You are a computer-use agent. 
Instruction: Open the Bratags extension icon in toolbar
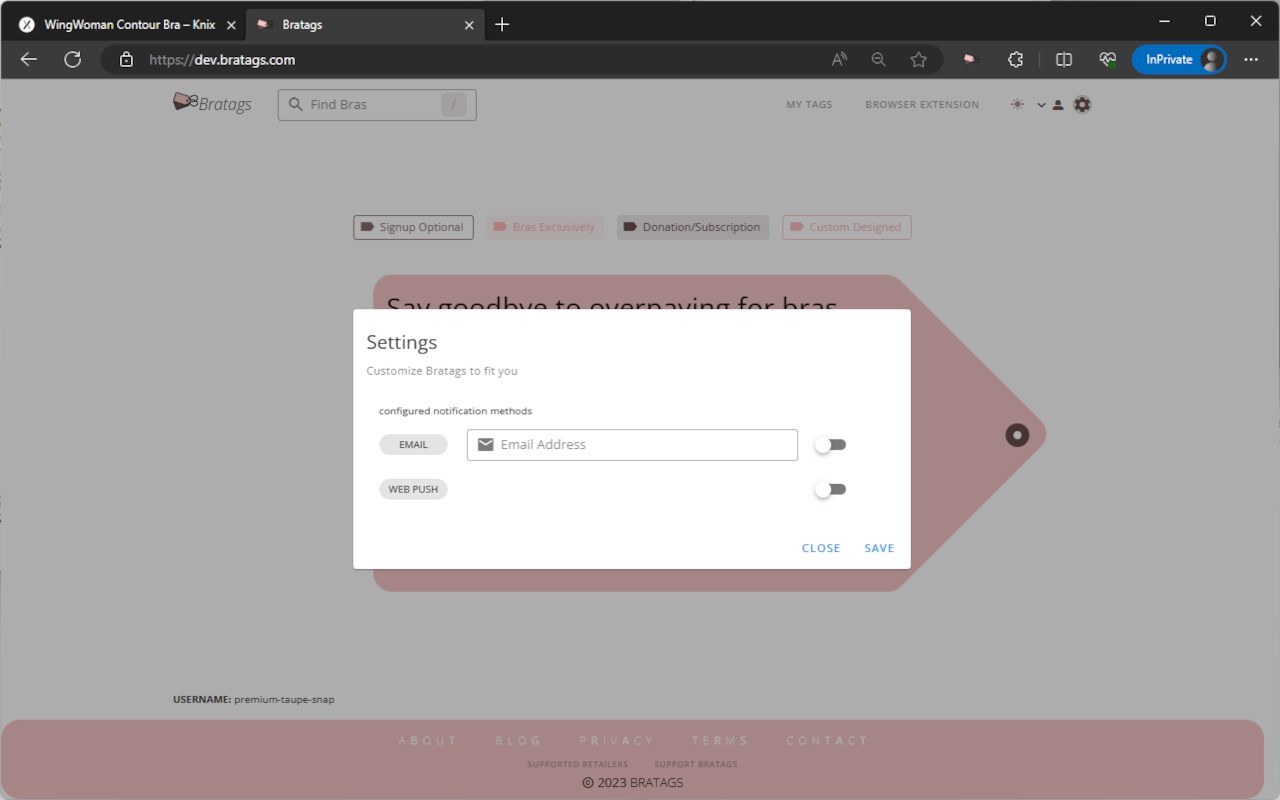point(969,59)
